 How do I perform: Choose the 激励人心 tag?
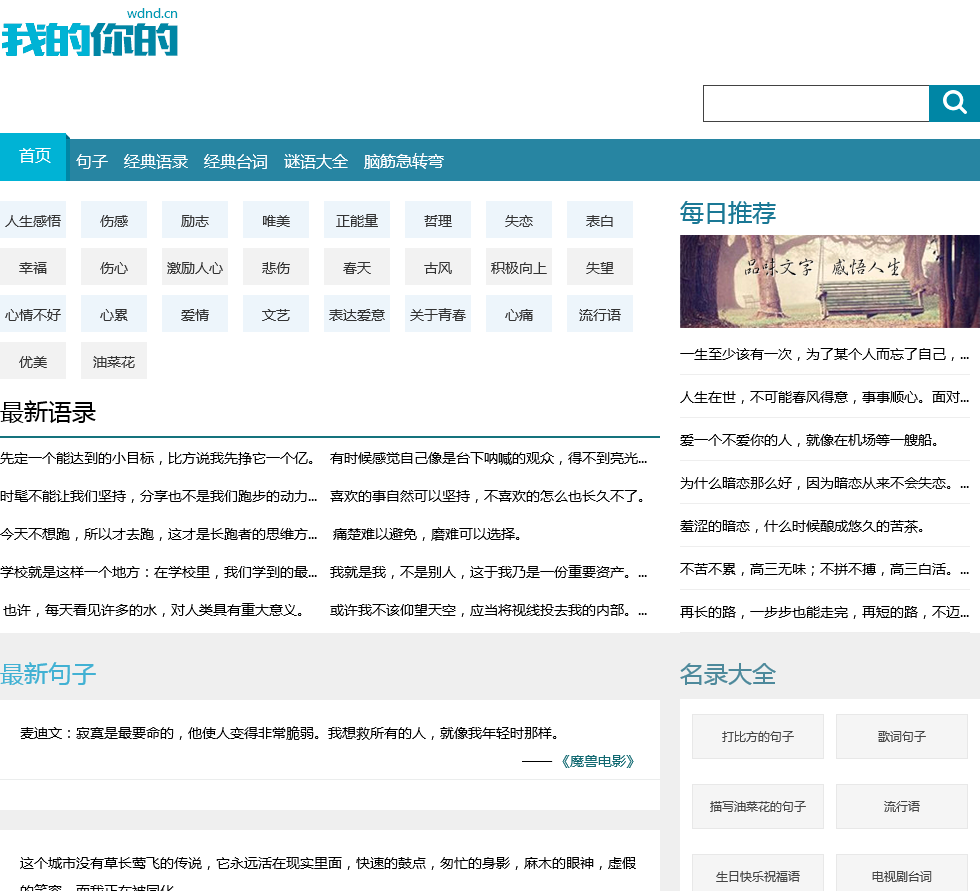click(x=195, y=267)
